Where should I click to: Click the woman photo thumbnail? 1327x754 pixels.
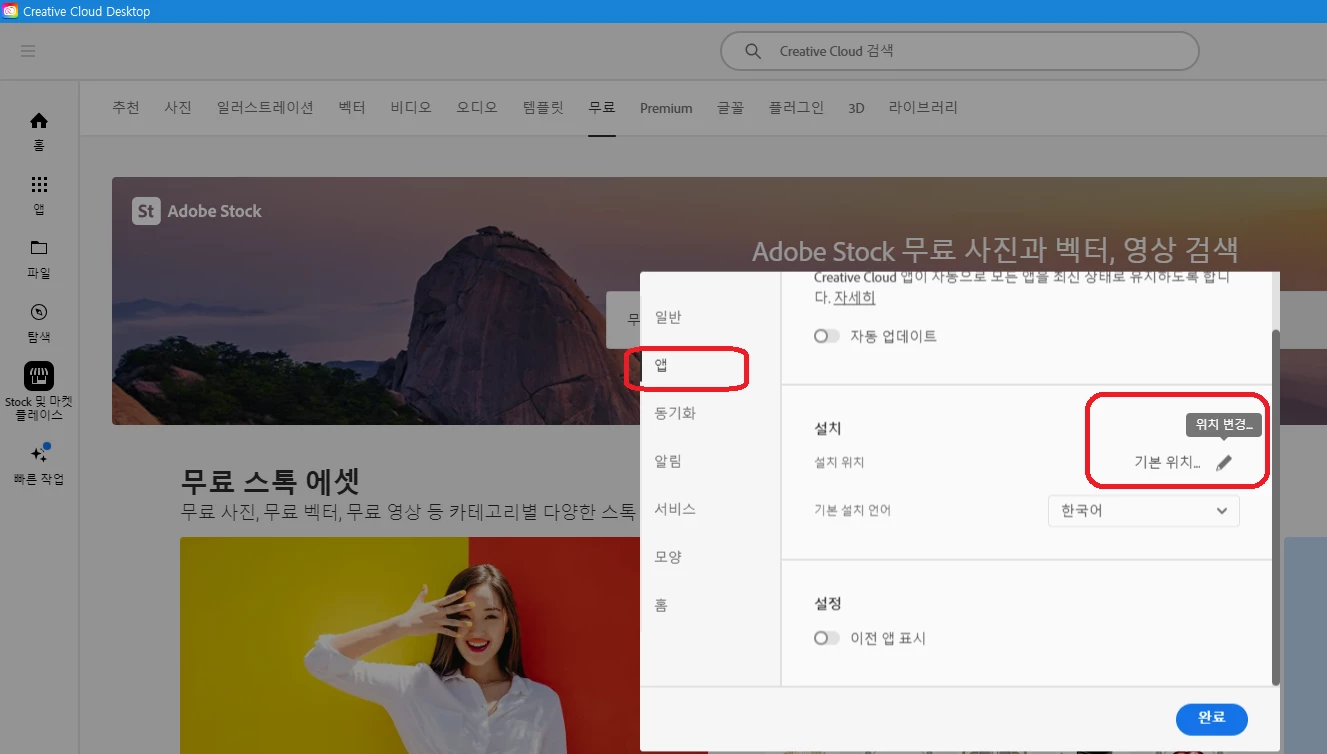pos(410,645)
